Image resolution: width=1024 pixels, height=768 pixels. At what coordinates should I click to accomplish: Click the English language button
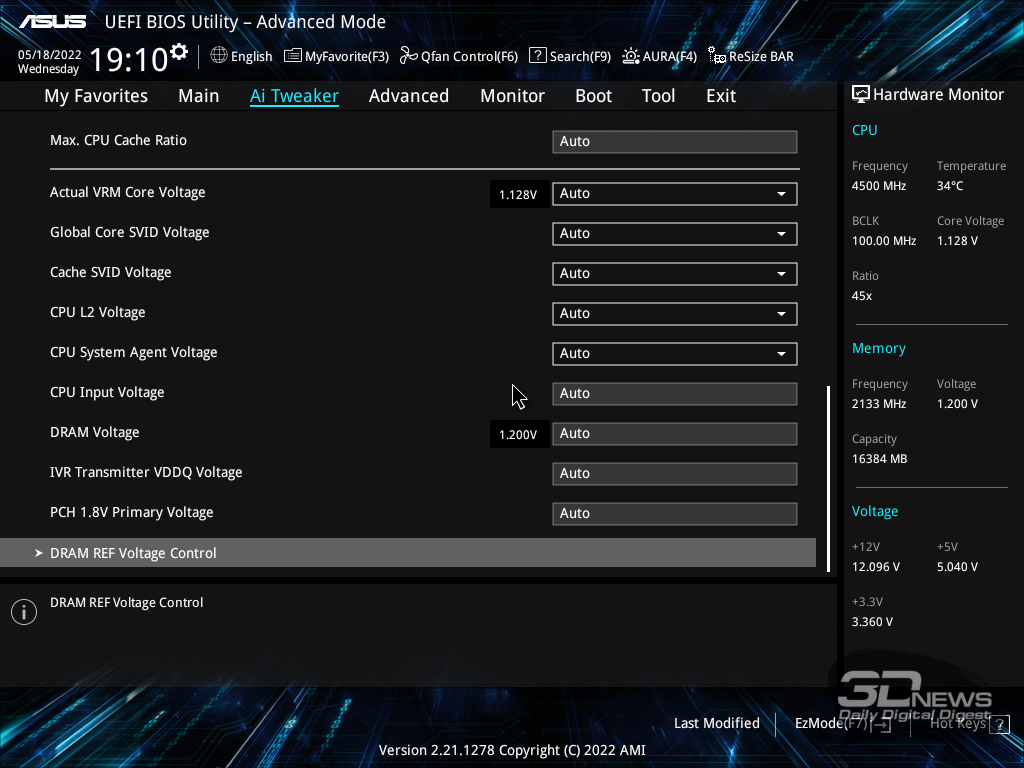pyautogui.click(x=251, y=56)
